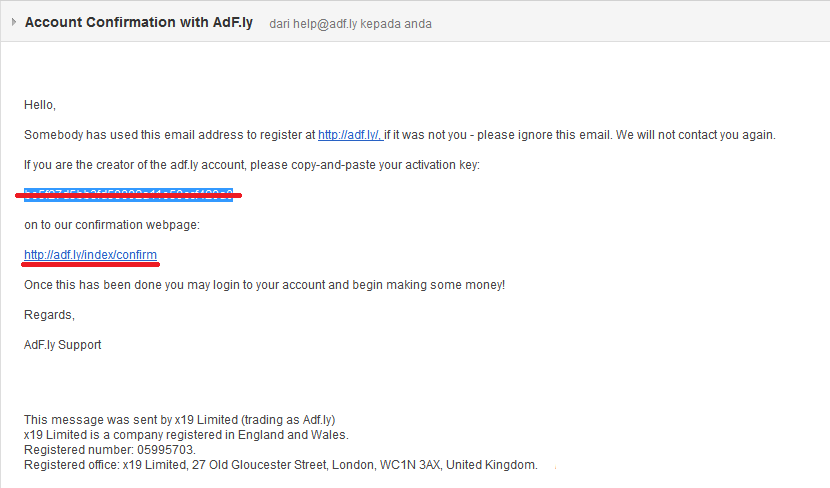Click 'registered in England and Wales' line
The height and width of the screenshot is (488, 830).
click(x=186, y=435)
